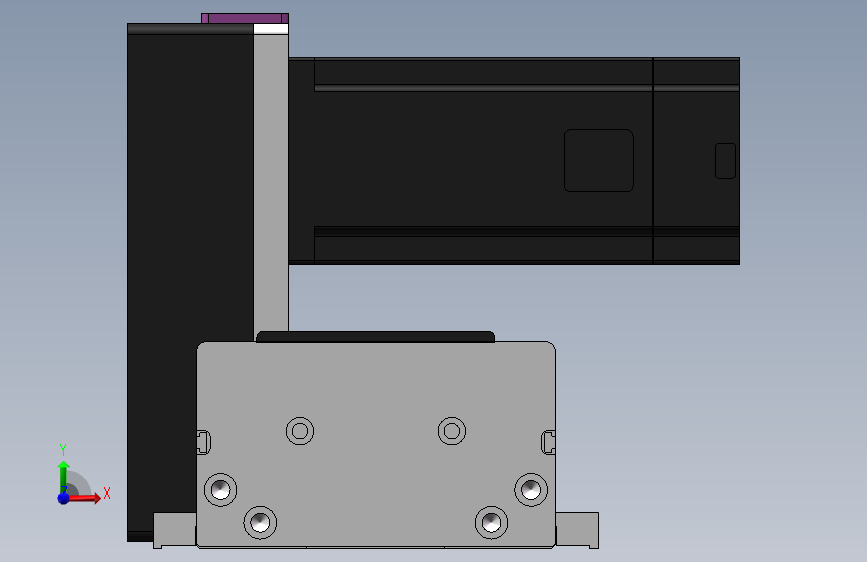867x562 pixels.
Task: Select the purple part on top of the model
Action: coord(245,18)
